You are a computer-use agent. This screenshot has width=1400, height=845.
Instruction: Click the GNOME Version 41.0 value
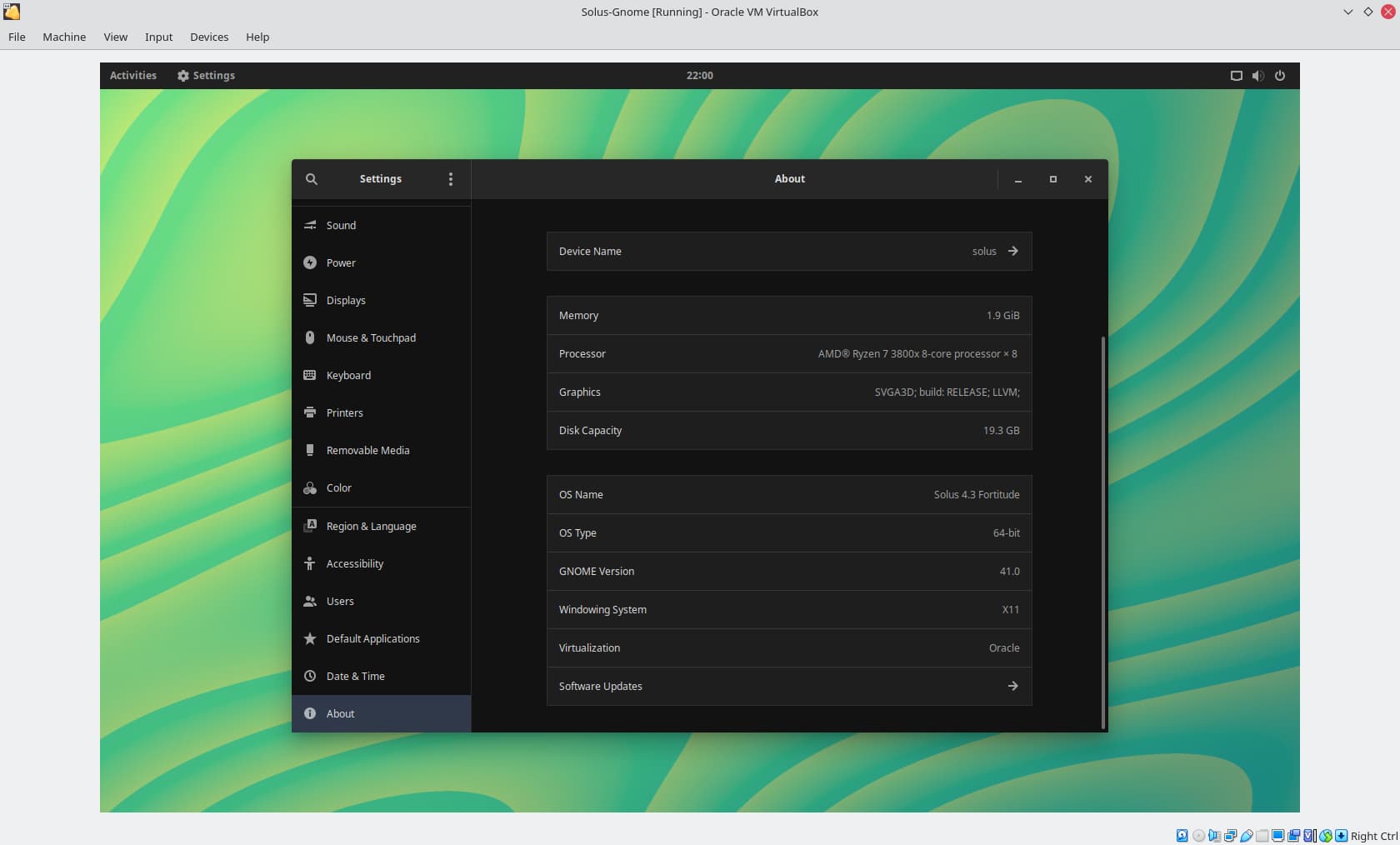pos(1009,571)
